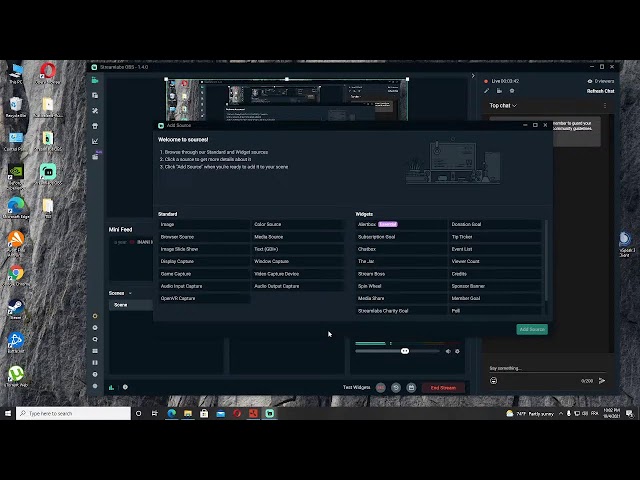Open the Google Chrome desktop icon
Screen dimensions: 640x480
[x=16, y=276]
